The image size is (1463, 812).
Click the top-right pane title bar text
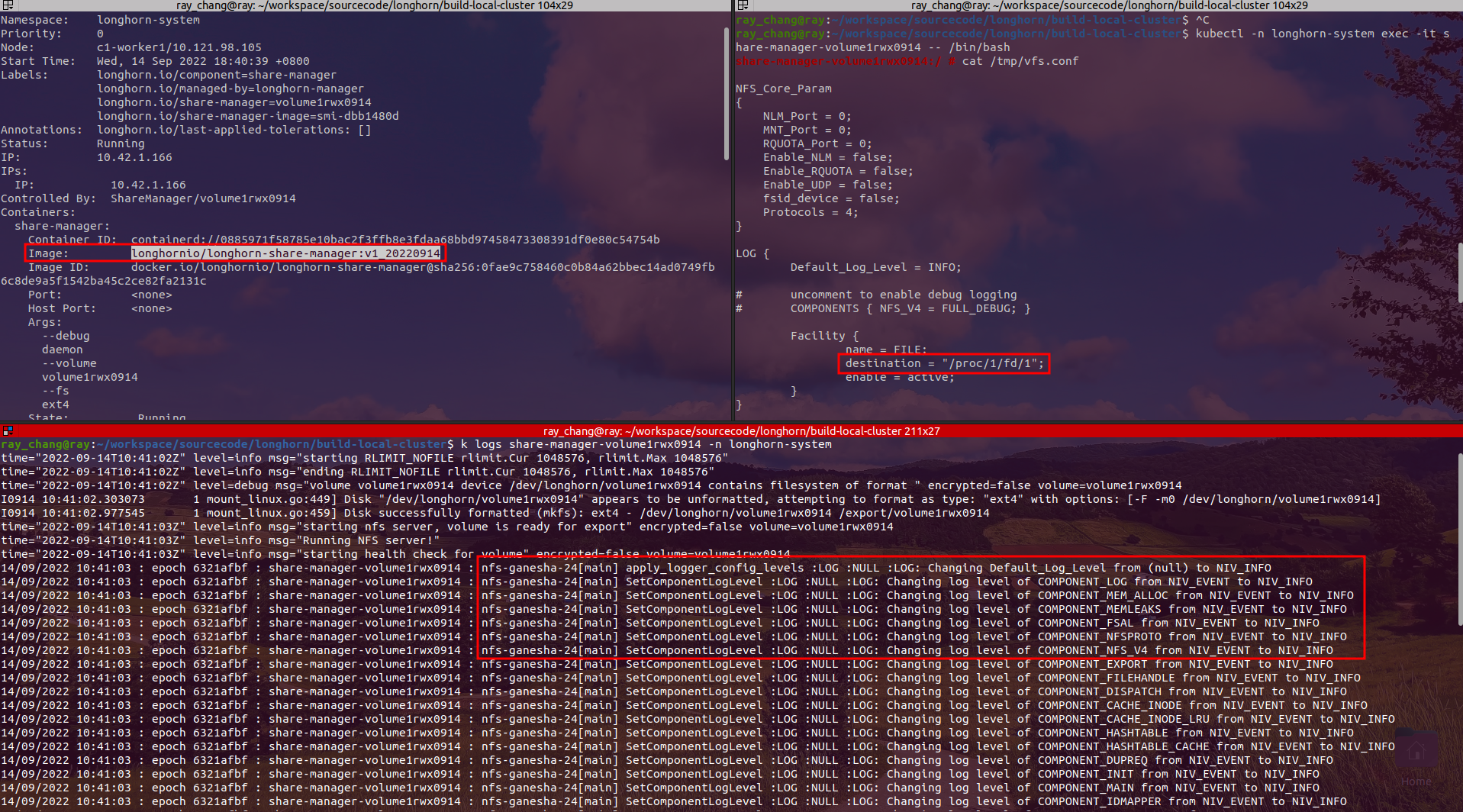click(x=1110, y=5)
